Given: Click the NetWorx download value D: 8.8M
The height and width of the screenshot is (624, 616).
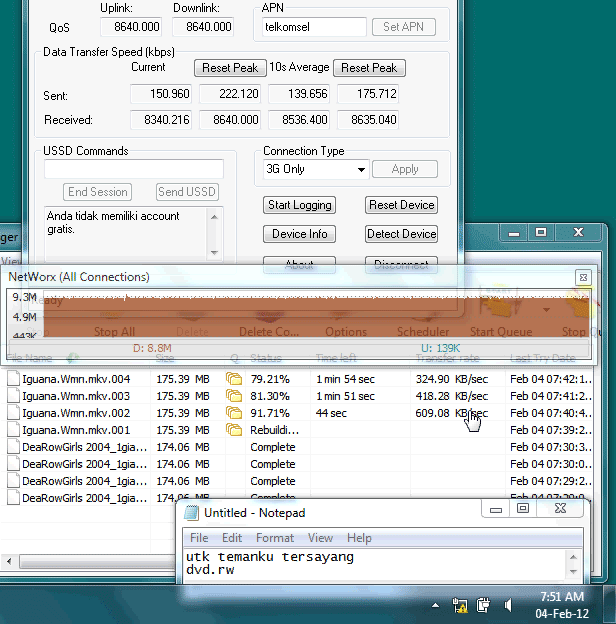Looking at the screenshot, I should click(152, 348).
